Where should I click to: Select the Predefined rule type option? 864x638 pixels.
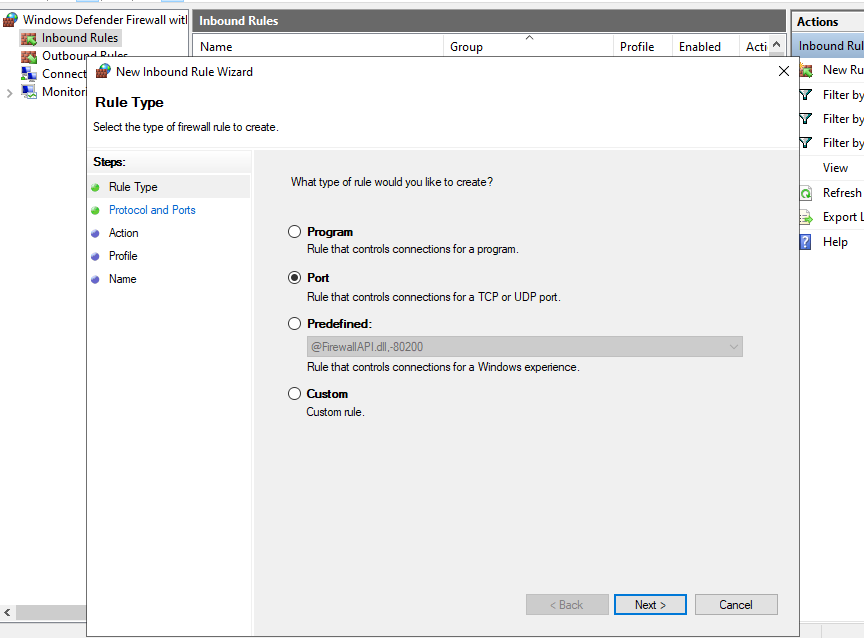[294, 323]
